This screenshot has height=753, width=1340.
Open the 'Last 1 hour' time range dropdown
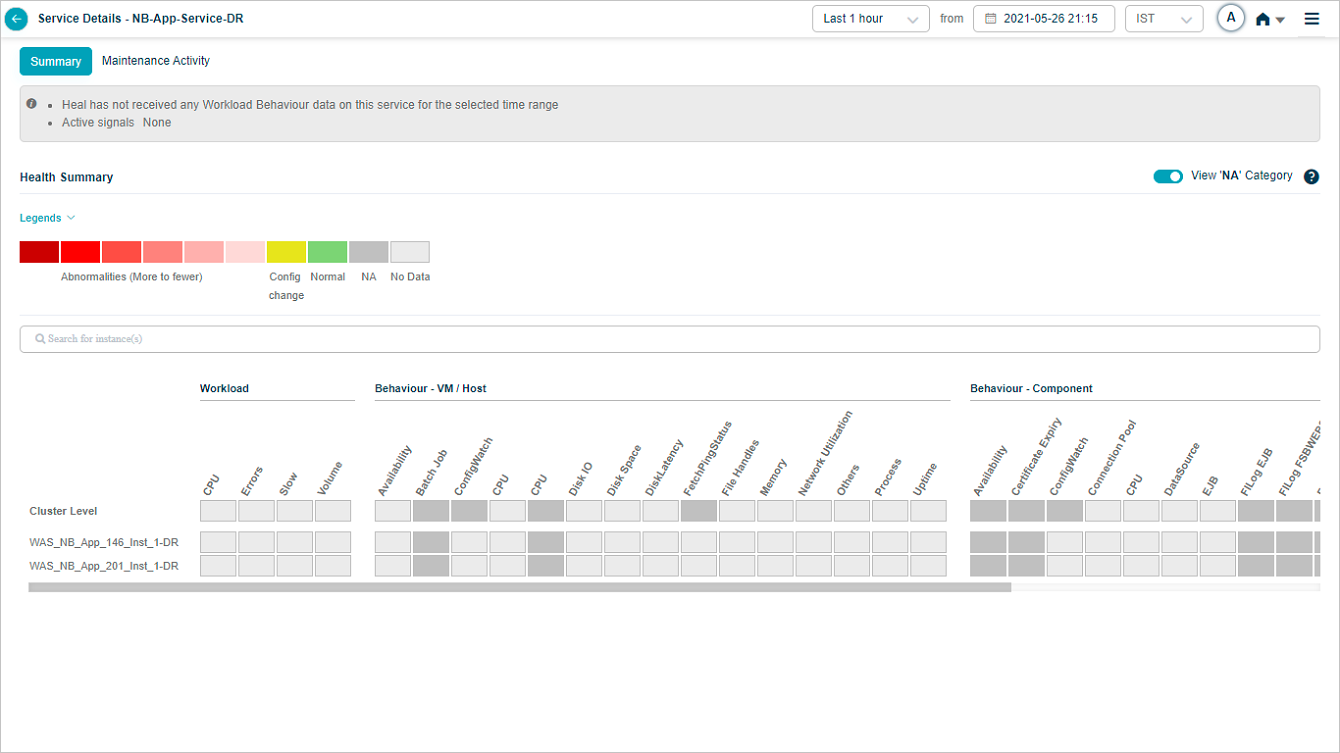click(870, 19)
